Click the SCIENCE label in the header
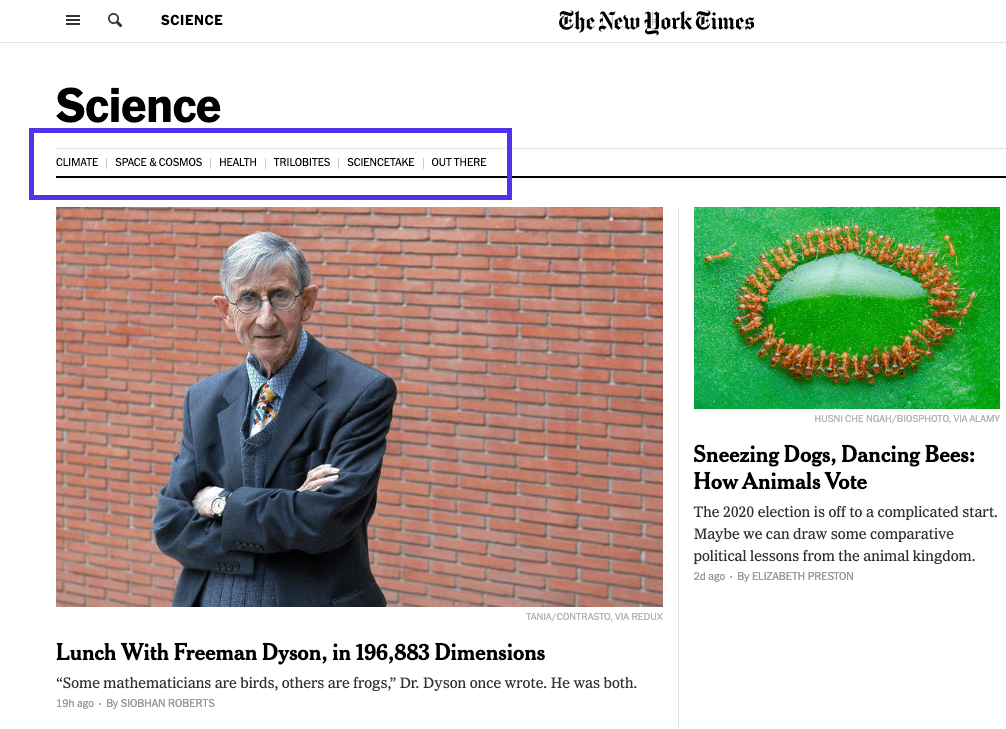This screenshot has height=729, width=1006. coord(191,20)
